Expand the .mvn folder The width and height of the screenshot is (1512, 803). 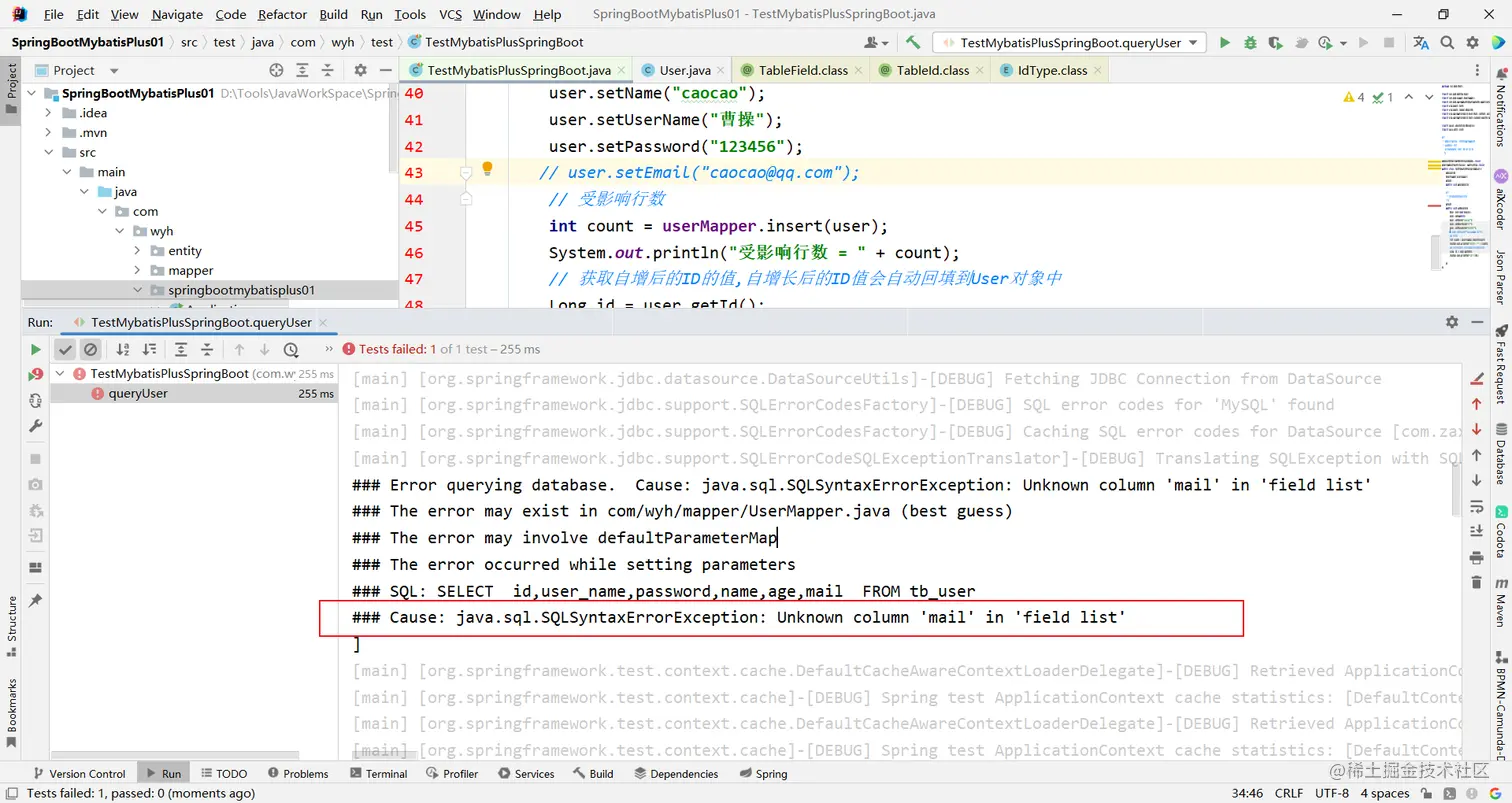[48, 133]
